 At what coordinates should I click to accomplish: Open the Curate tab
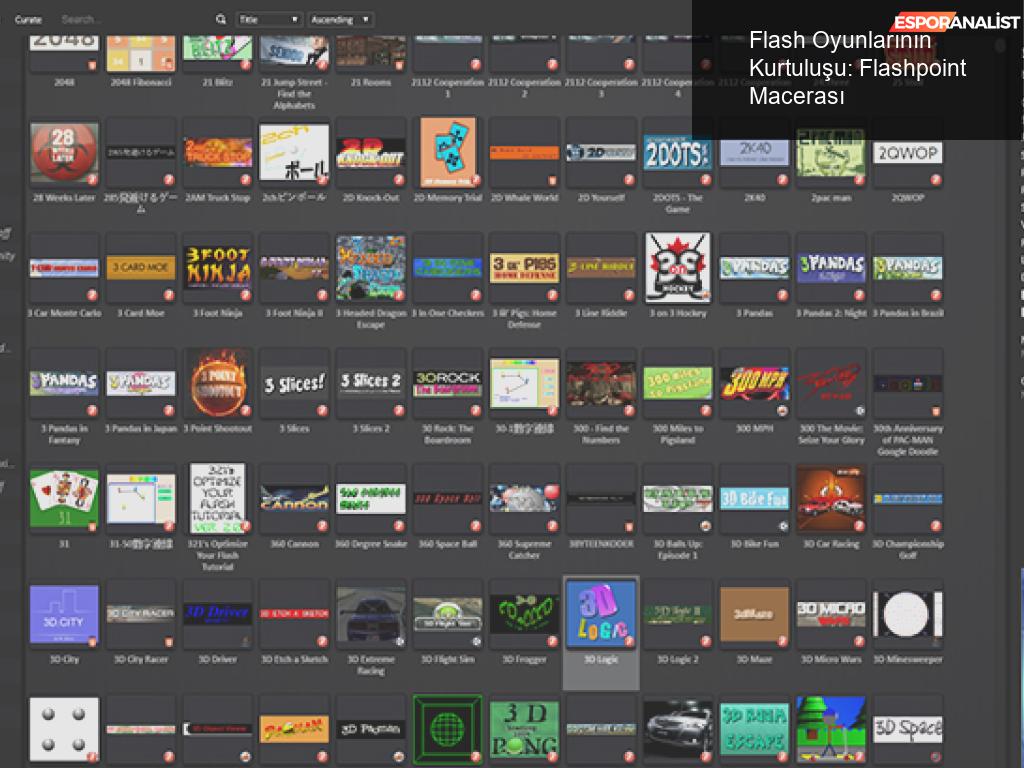click(28, 20)
